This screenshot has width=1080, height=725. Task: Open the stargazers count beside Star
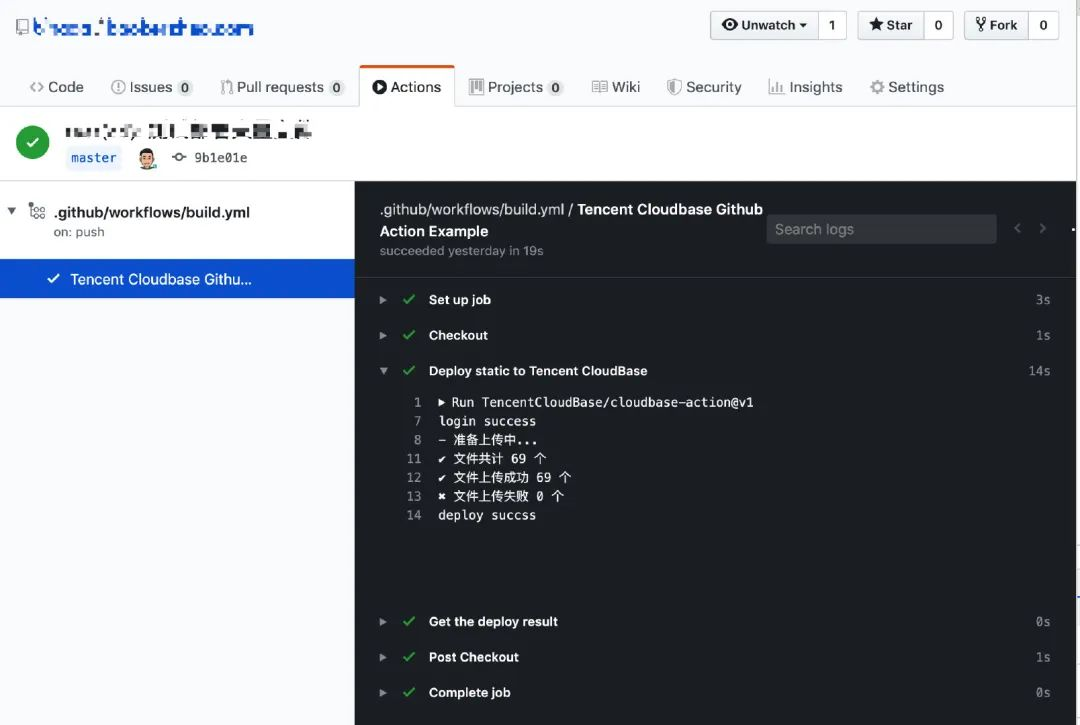pyautogui.click(x=938, y=25)
